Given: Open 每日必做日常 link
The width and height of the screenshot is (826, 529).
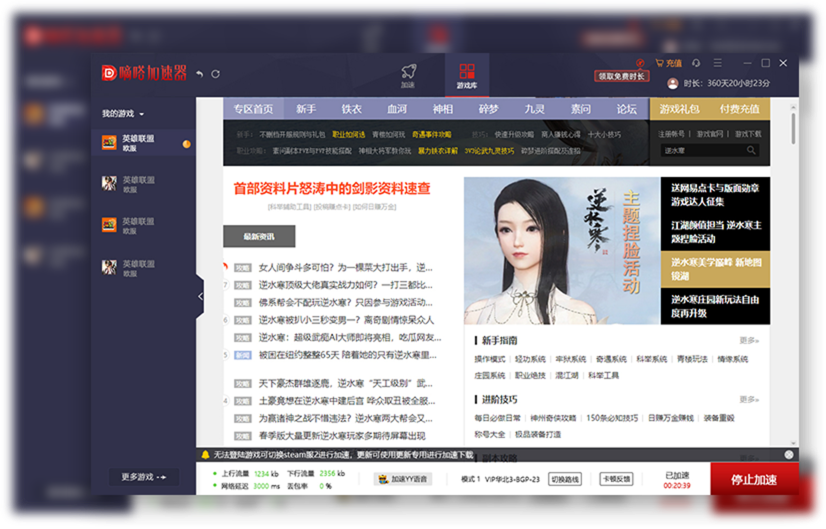Looking at the screenshot, I should 497,418.
